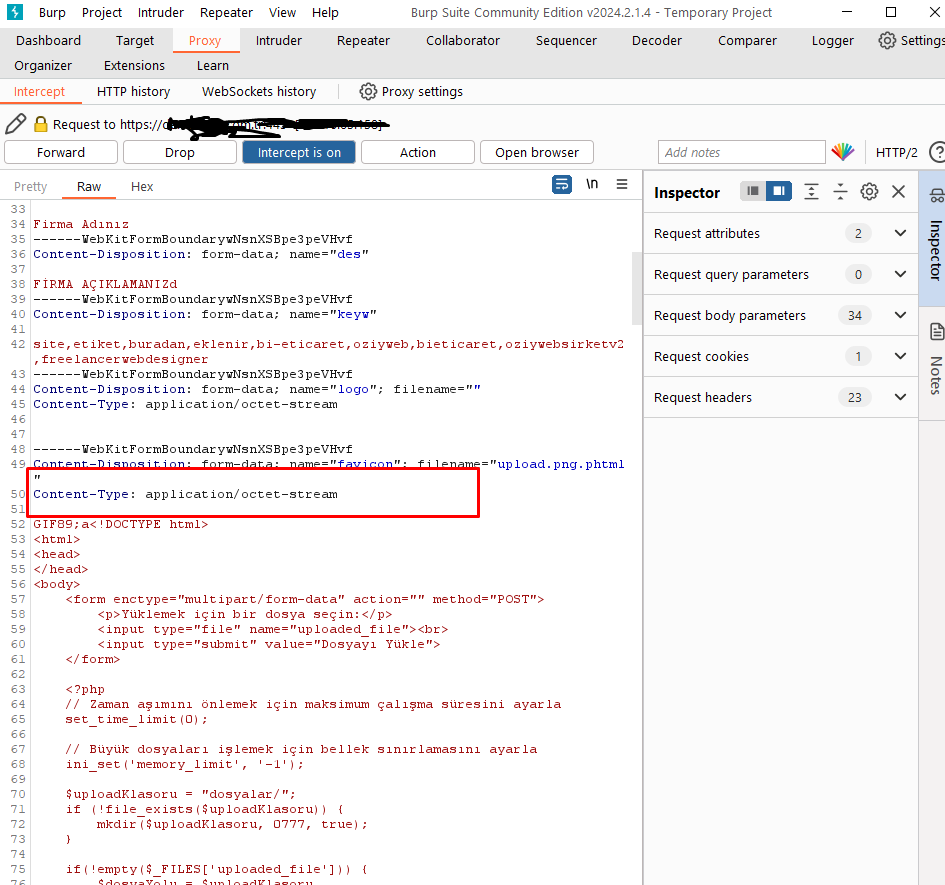This screenshot has height=885, width=945.
Task: Switch to the Repeater tool tab
Action: (x=363, y=40)
